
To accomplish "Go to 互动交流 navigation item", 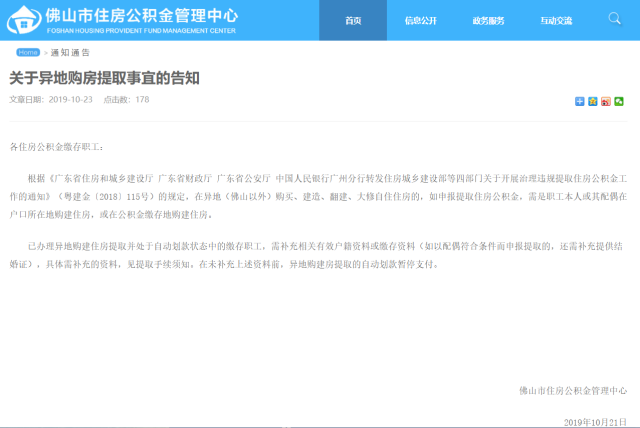I will [556, 20].
